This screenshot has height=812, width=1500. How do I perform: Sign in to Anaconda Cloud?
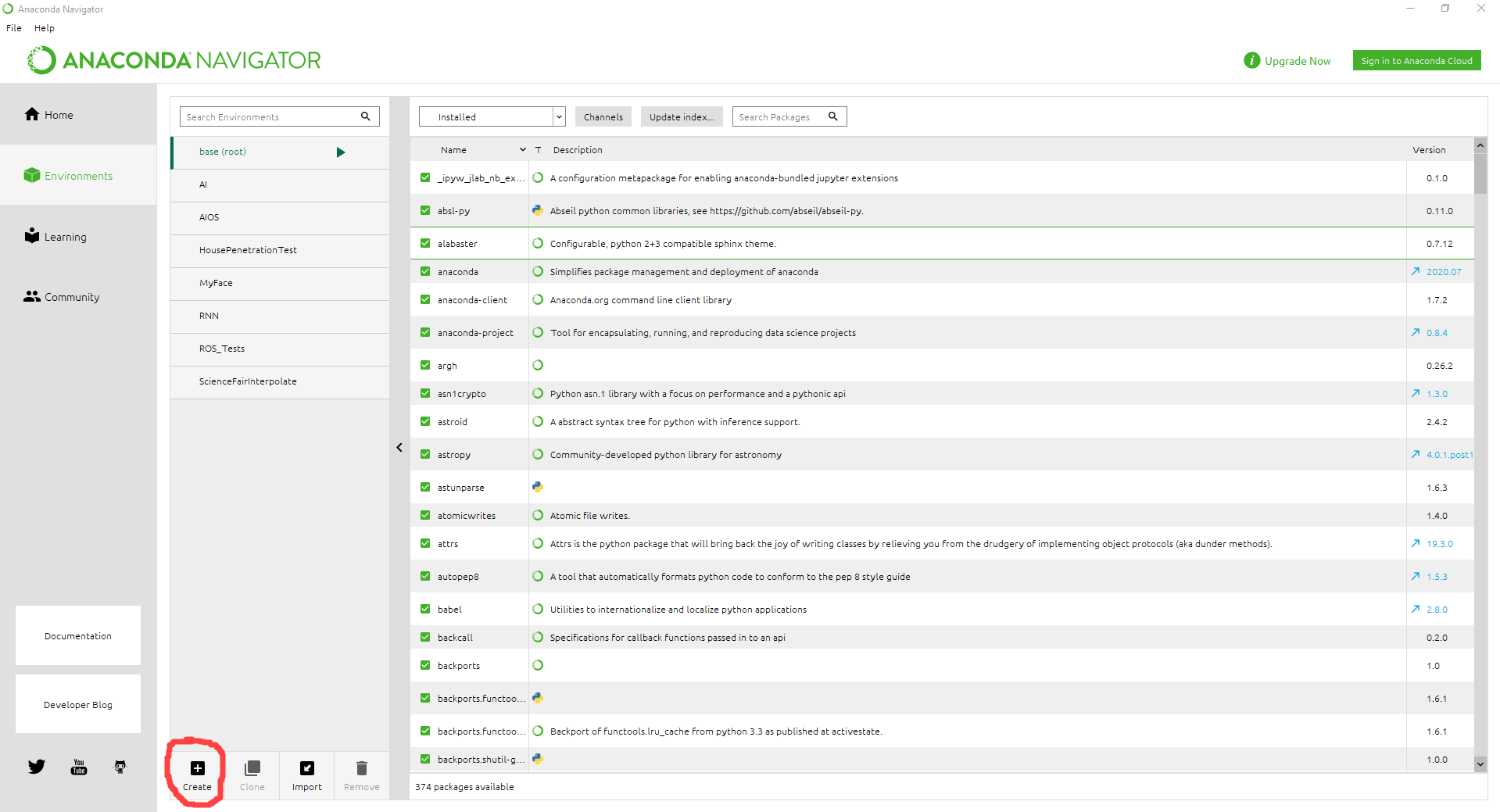(x=1416, y=60)
